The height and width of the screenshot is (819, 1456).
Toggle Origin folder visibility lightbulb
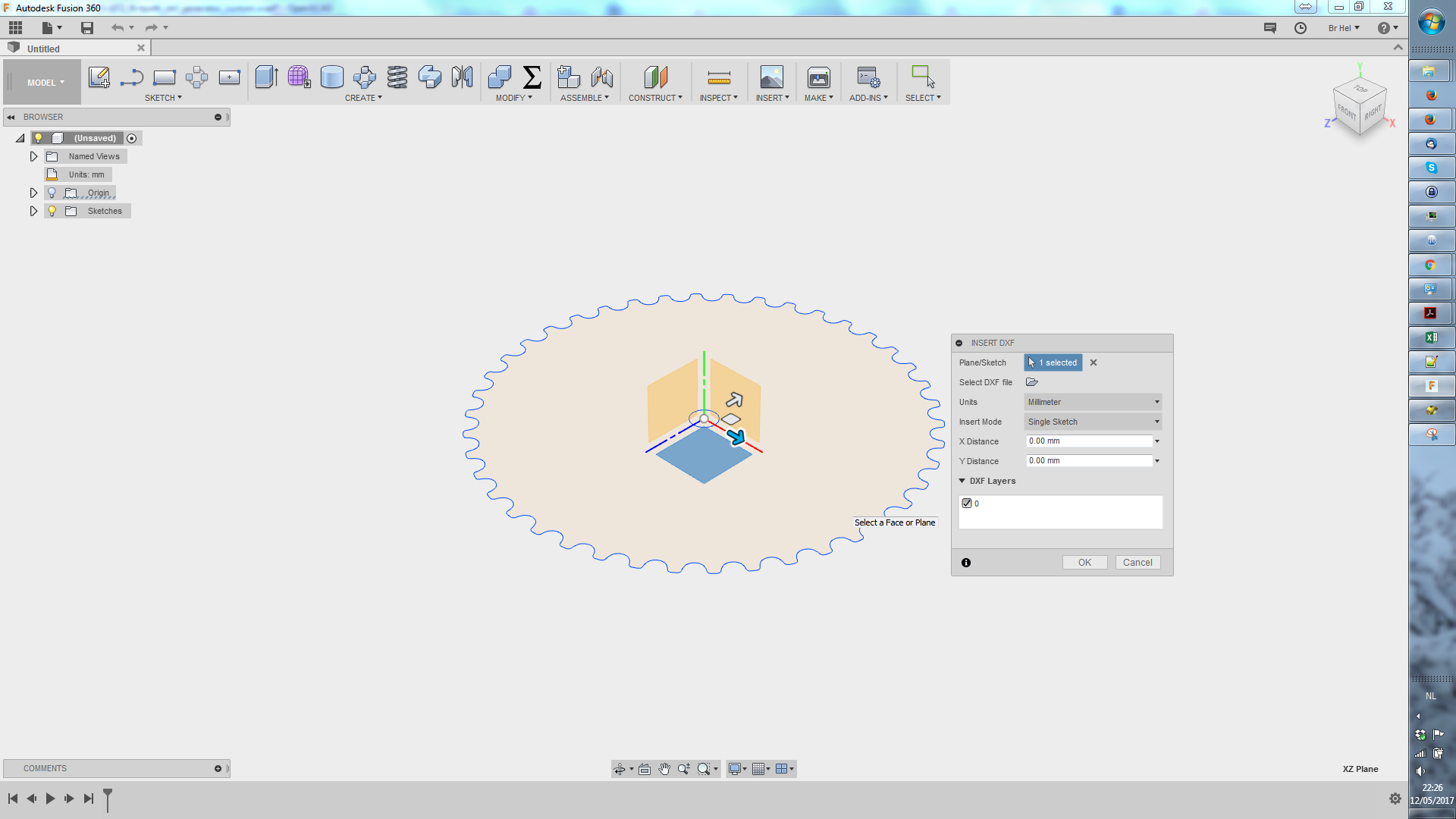pyautogui.click(x=52, y=193)
